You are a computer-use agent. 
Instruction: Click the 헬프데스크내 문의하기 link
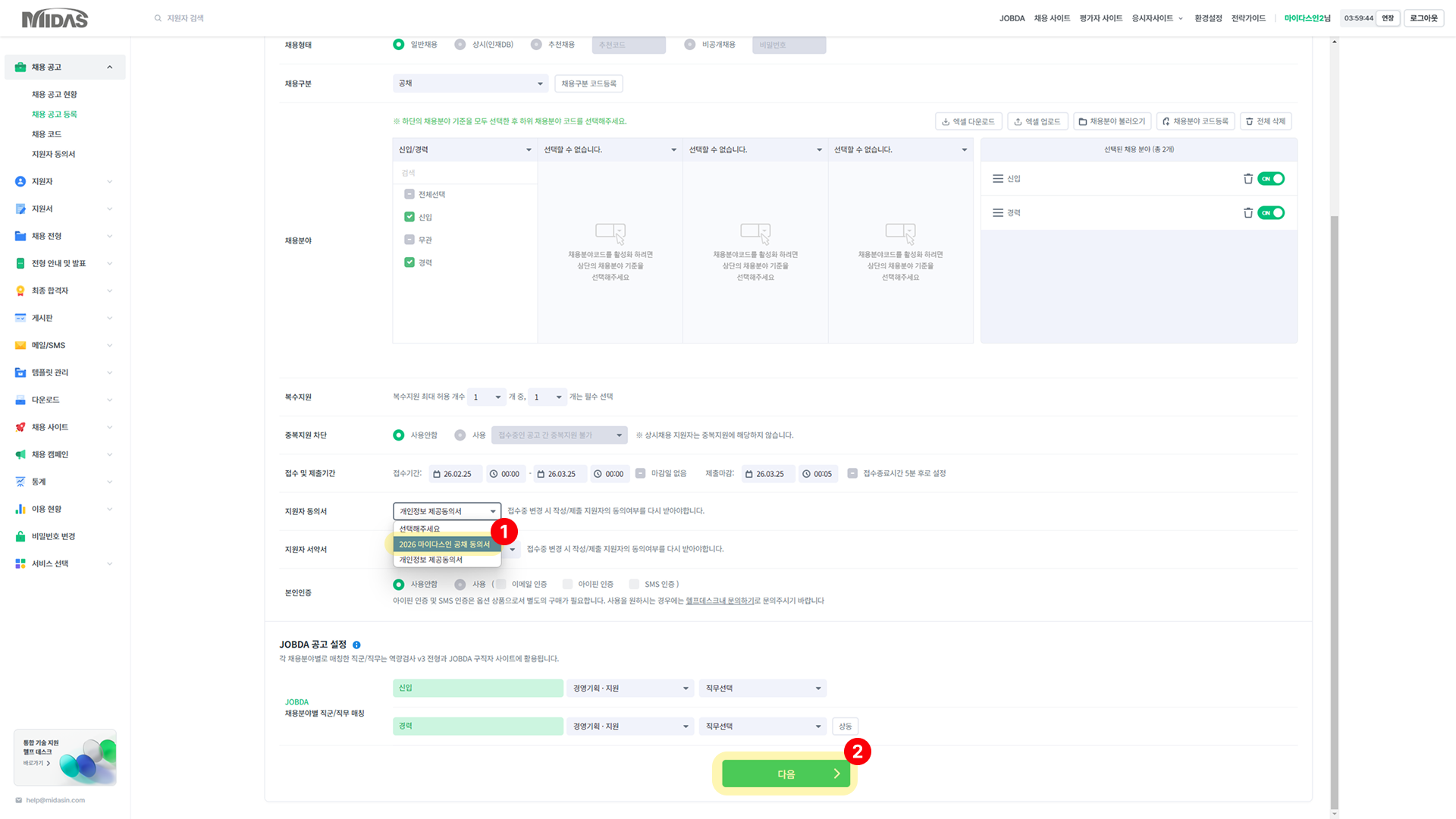[719, 601]
